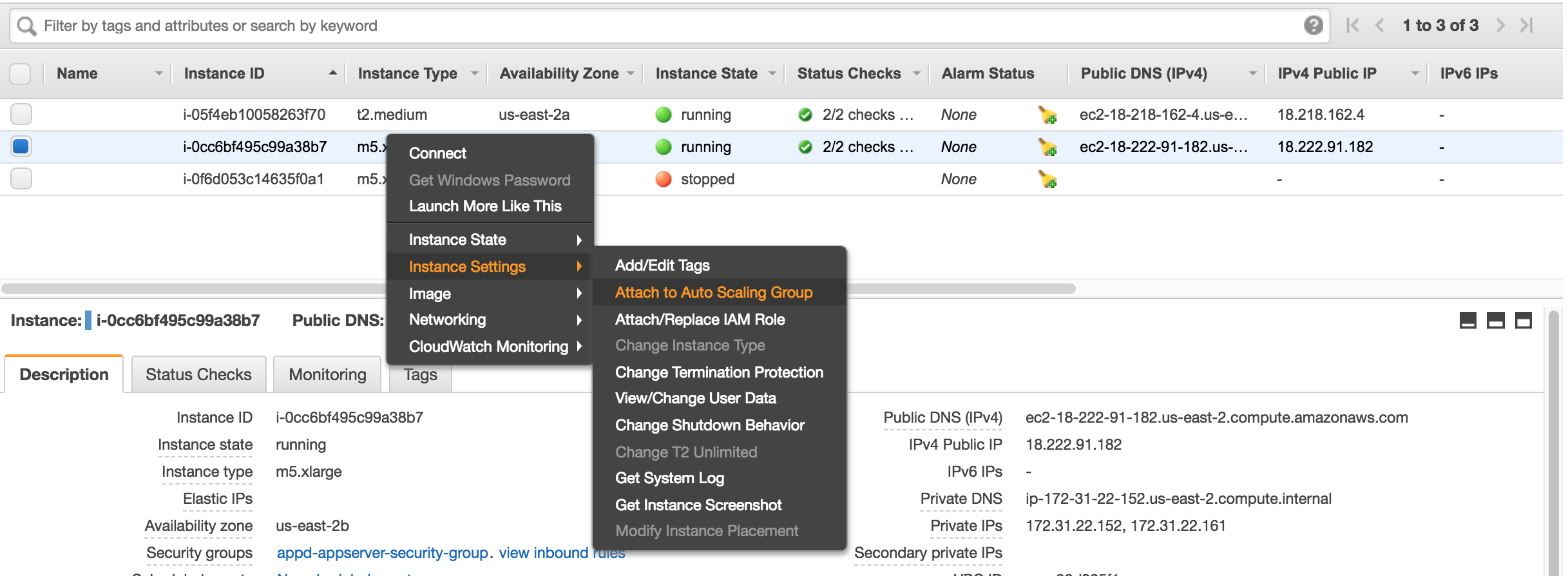Switch to the Description tab

[x=64, y=374]
